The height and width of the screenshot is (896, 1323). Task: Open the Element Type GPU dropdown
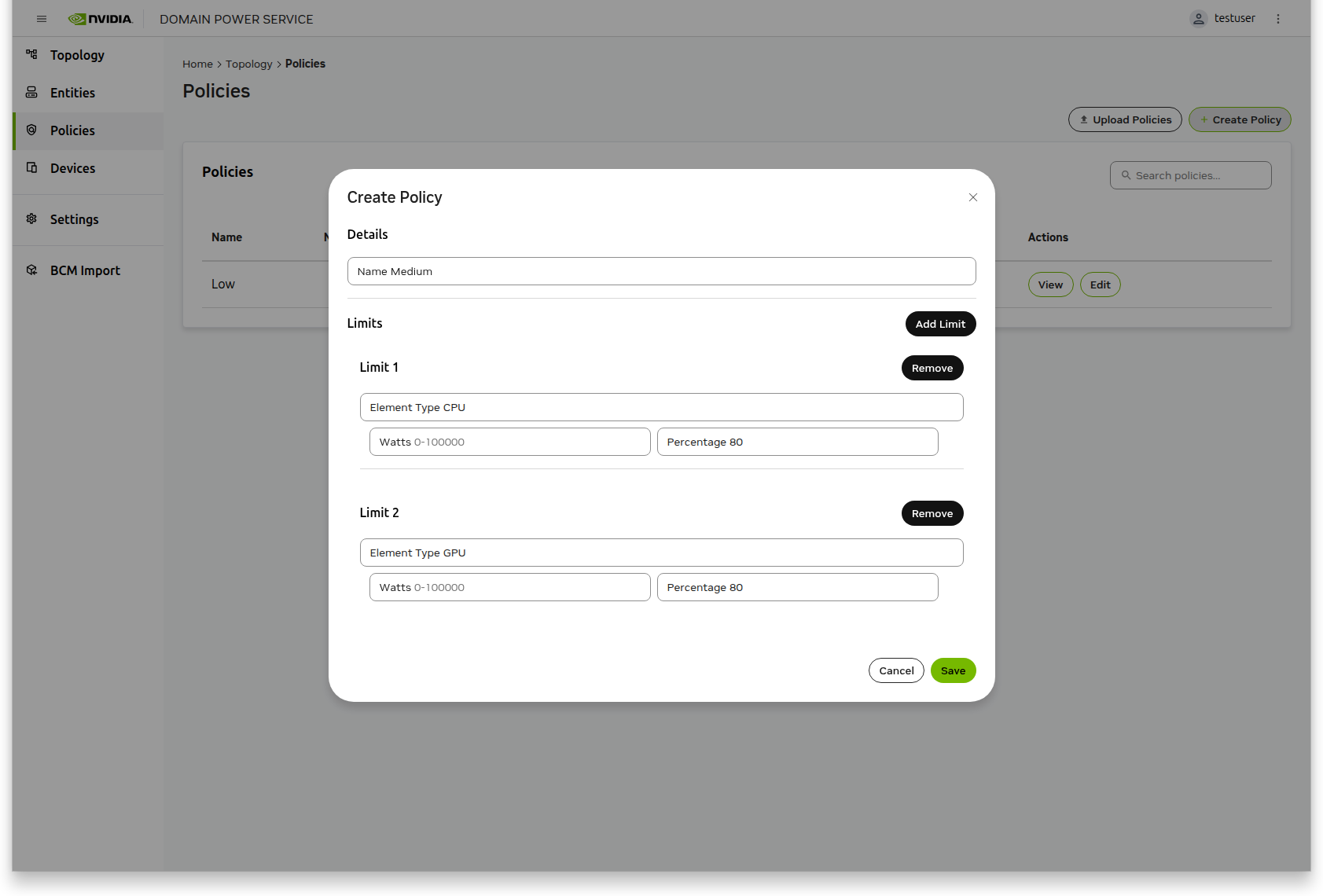click(661, 553)
